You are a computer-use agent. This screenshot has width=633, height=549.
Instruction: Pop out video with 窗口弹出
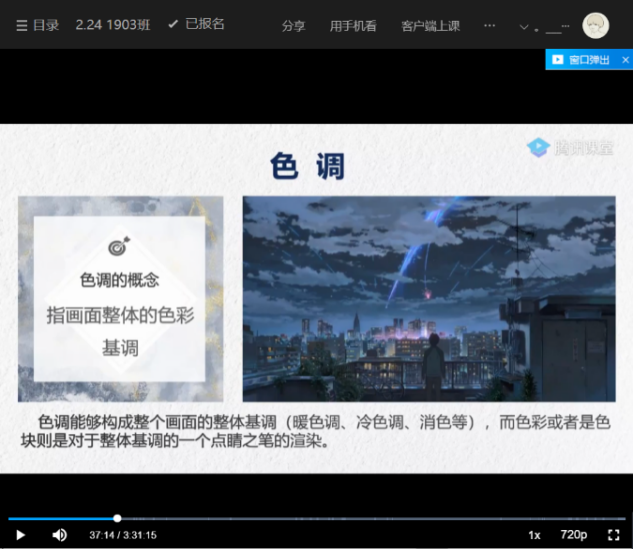[x=581, y=60]
